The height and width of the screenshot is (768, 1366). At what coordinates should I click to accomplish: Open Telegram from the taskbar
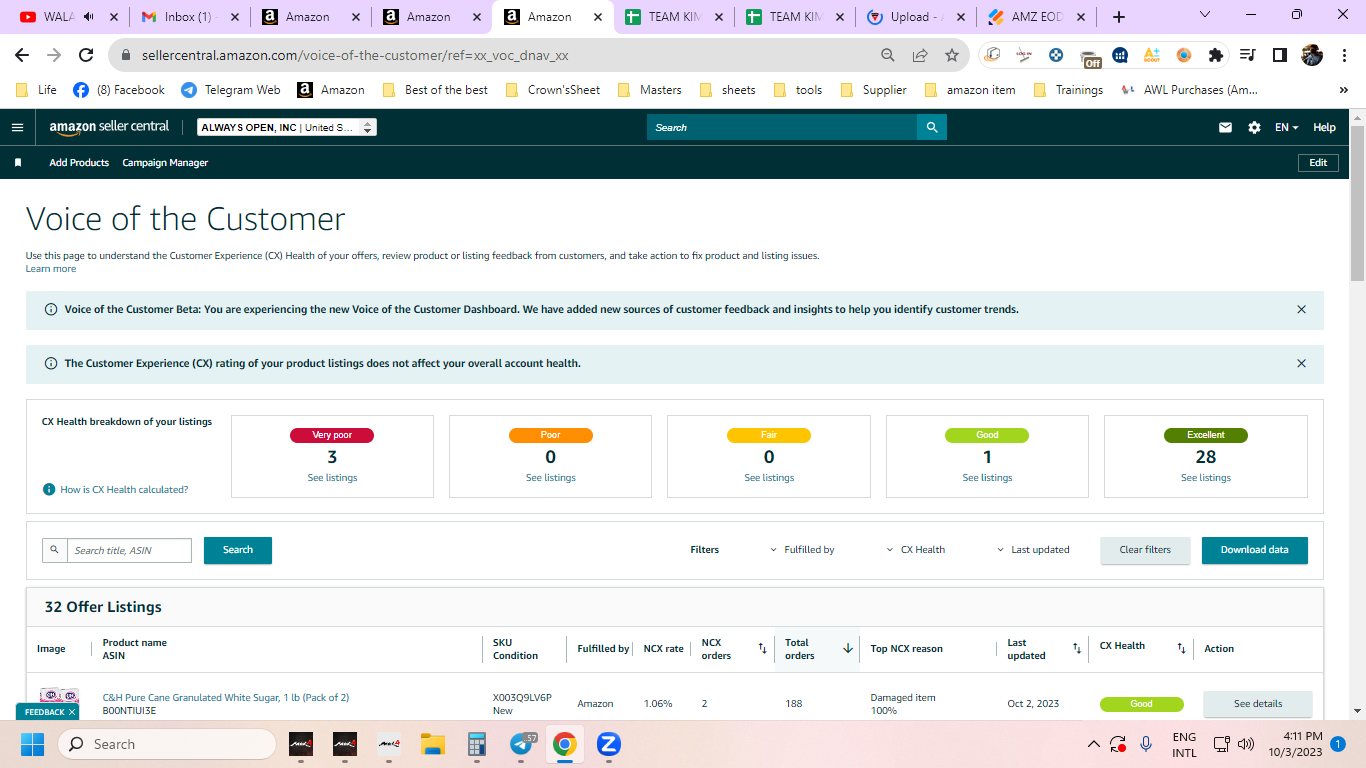coord(521,744)
